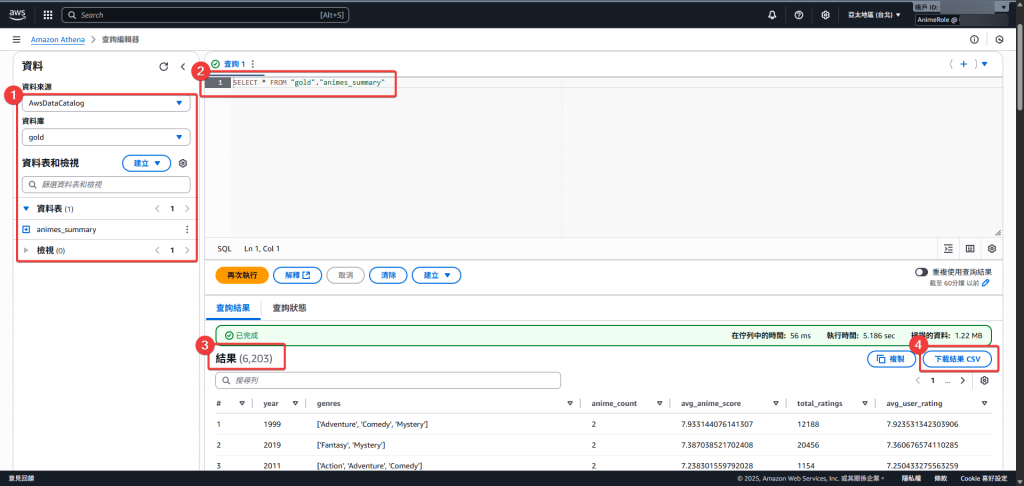This screenshot has width=1024, height=486.
Task: Click the results cell with year 1999
Action: (x=272, y=425)
